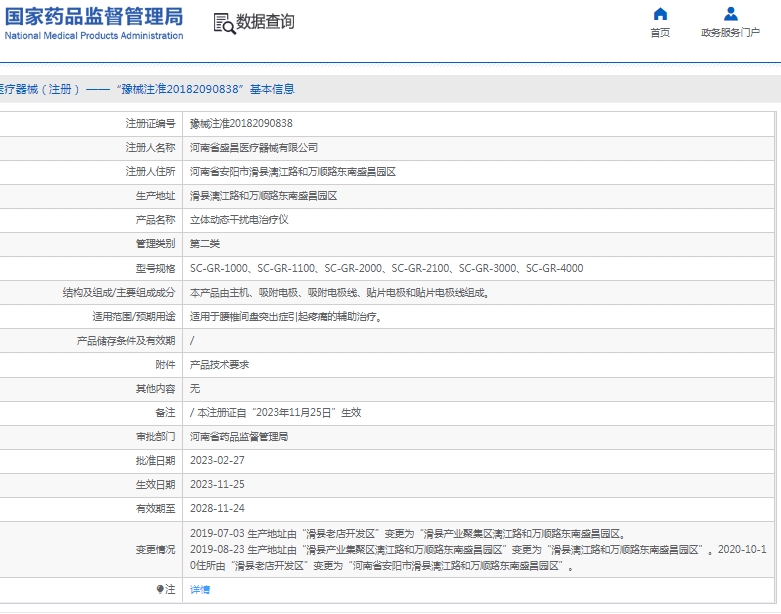Click the 适用范围/预期用途 label

134,317
